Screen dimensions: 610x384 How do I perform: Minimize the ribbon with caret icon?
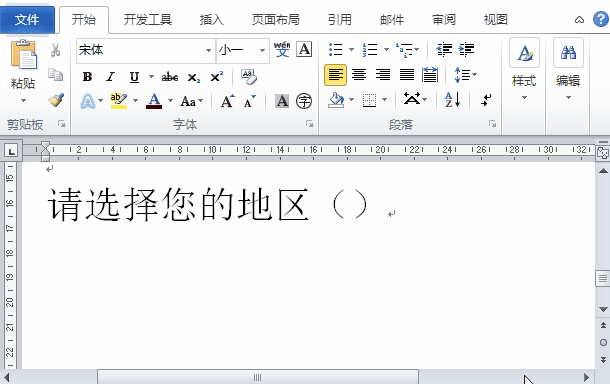tap(579, 19)
